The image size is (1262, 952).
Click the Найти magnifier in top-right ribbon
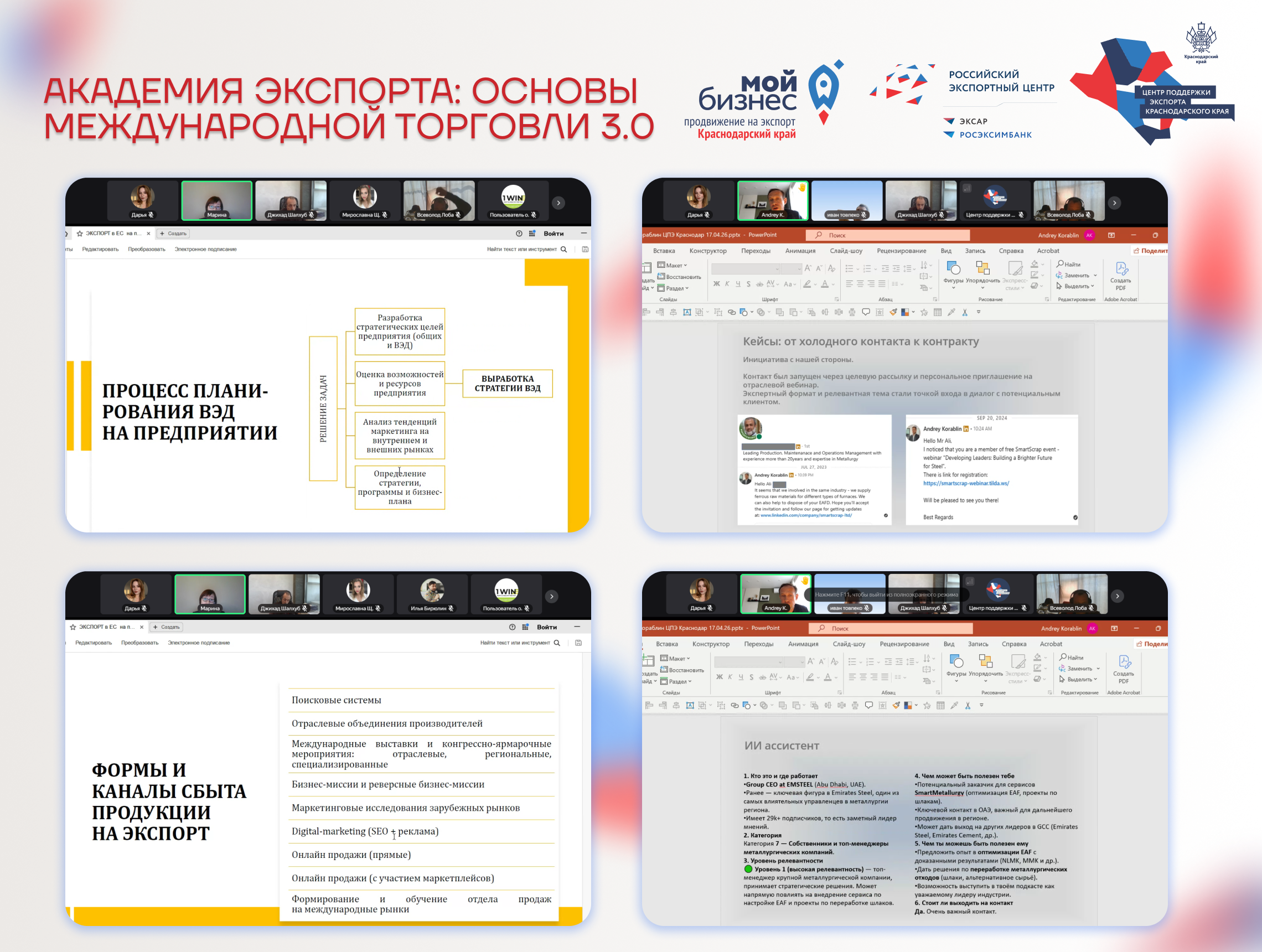click(1060, 264)
